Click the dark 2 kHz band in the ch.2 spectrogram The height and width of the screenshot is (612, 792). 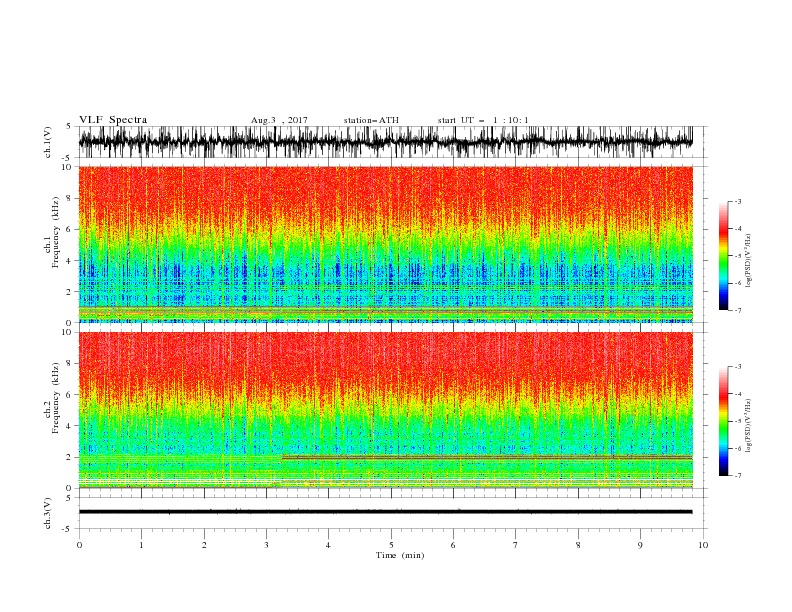click(x=487, y=457)
